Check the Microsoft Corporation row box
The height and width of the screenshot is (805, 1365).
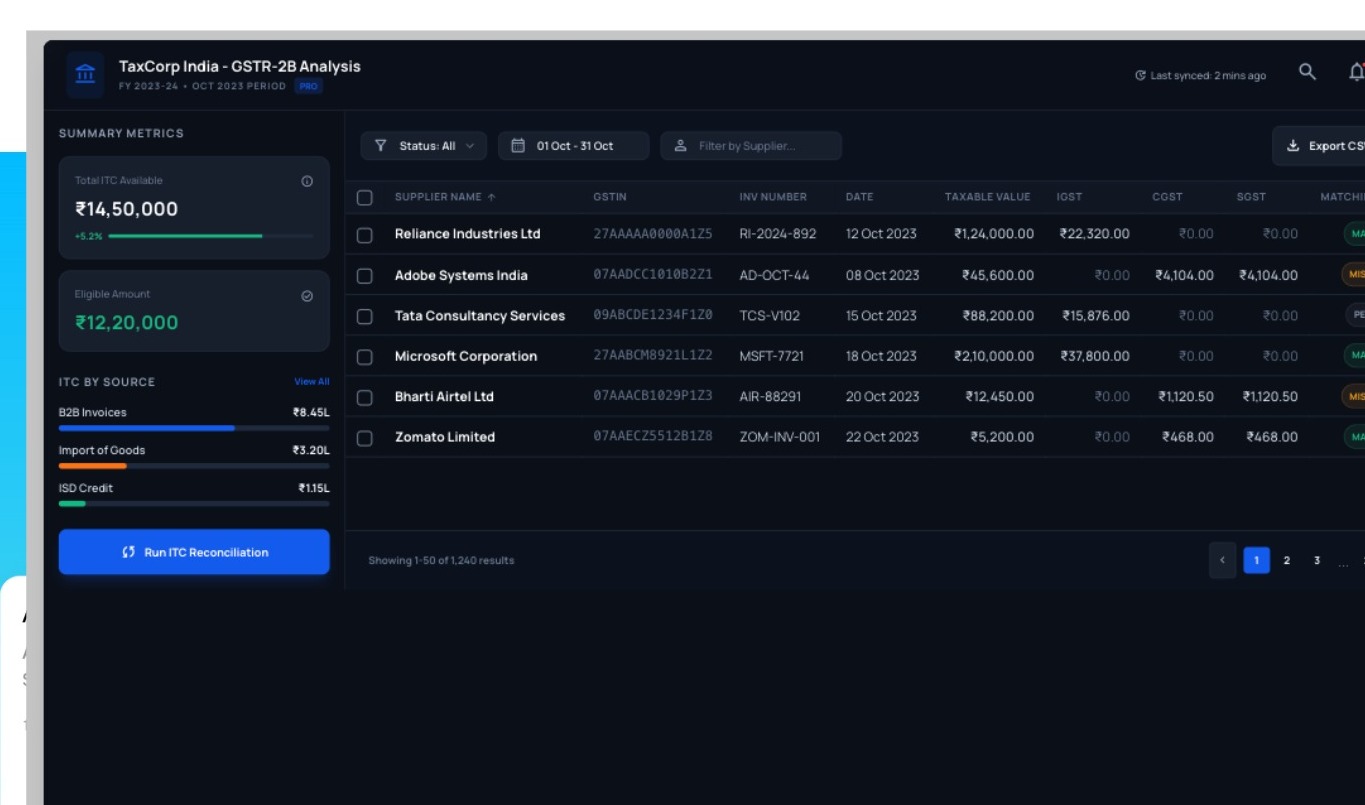(x=365, y=357)
